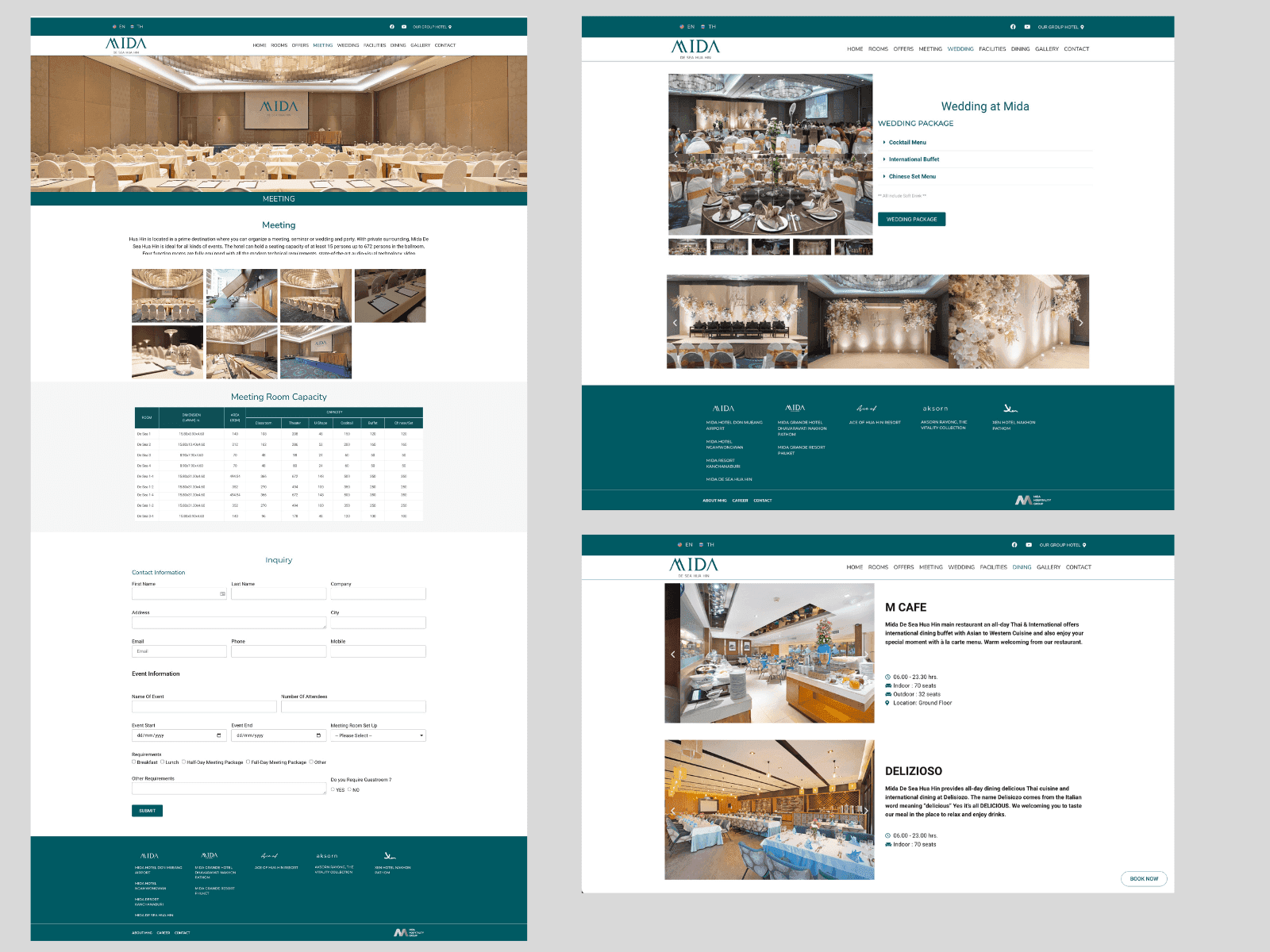Expand the Cocktail Menu section
Image resolution: width=1270 pixels, height=952 pixels.
click(x=906, y=143)
